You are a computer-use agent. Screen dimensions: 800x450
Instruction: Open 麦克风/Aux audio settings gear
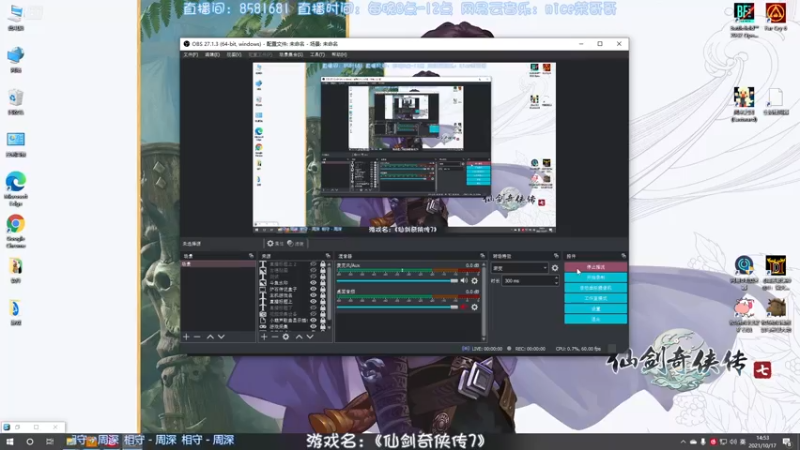tap(474, 281)
